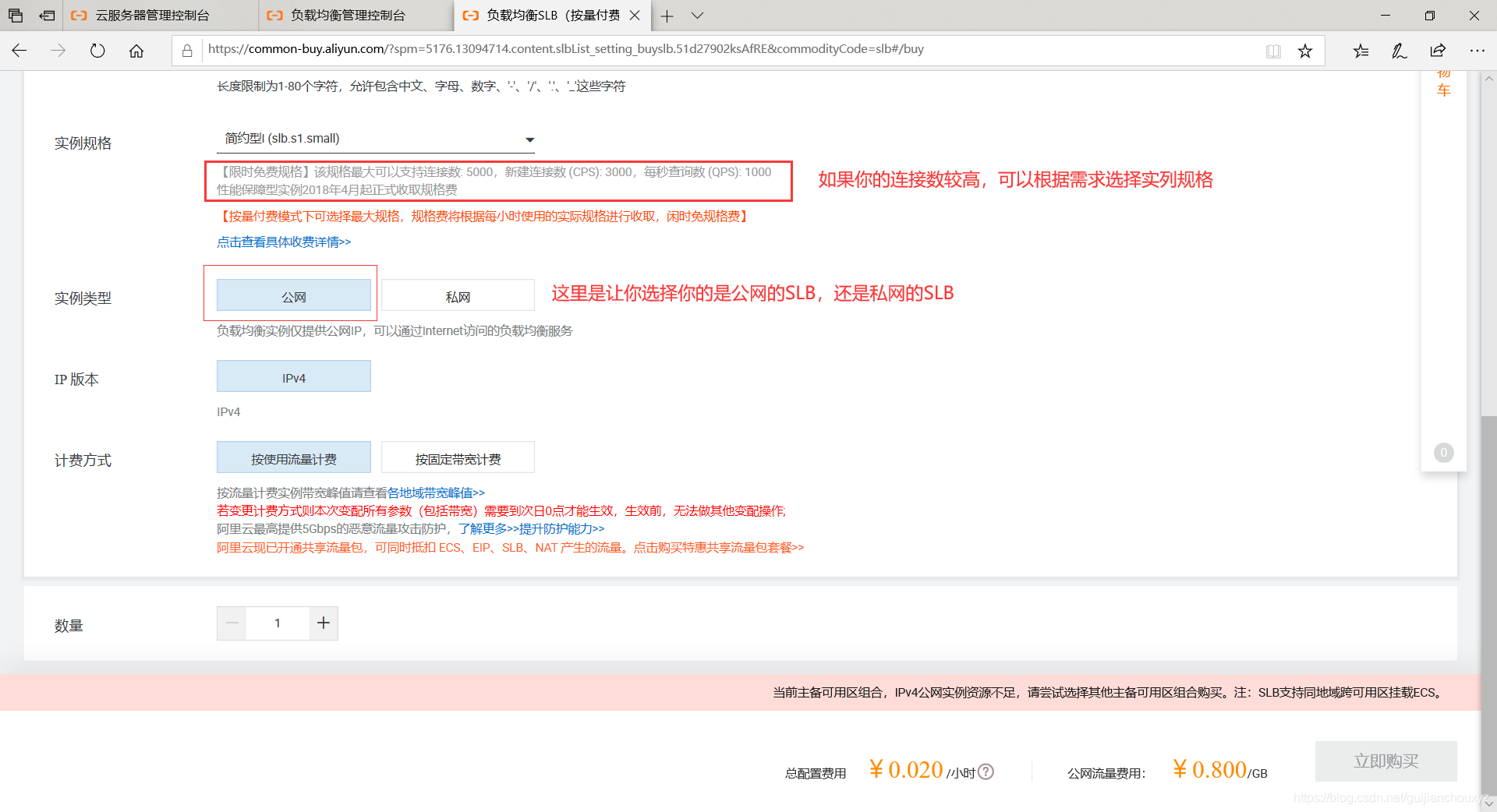Switch to 云服务器管理控制台 tab

click(161, 16)
